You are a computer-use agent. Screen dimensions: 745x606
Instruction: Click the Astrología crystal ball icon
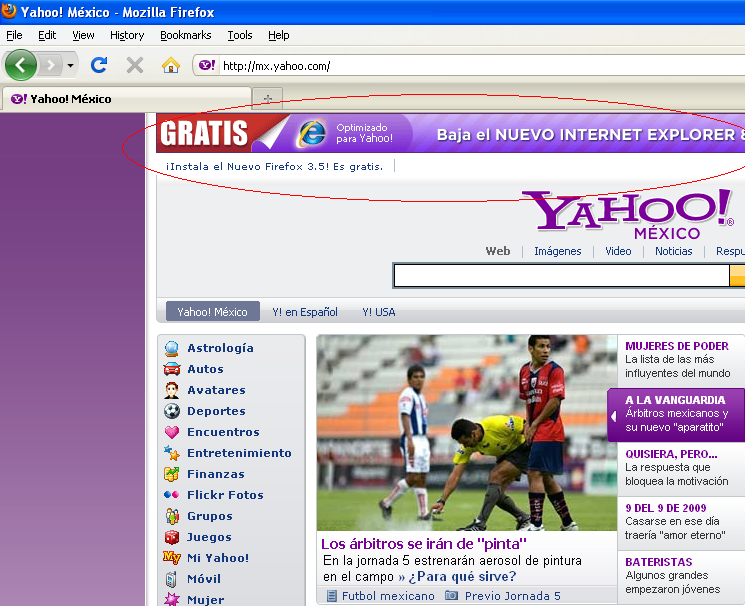pos(172,348)
